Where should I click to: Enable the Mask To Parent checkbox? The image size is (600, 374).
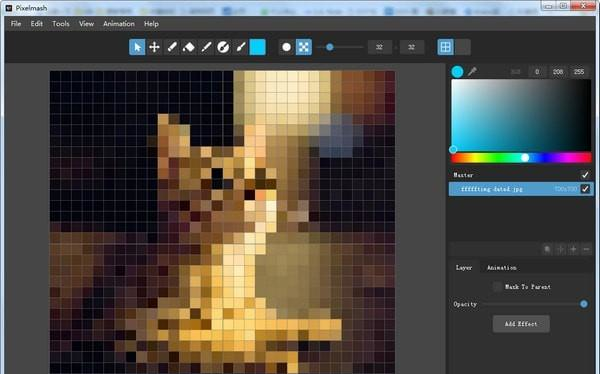click(497, 286)
